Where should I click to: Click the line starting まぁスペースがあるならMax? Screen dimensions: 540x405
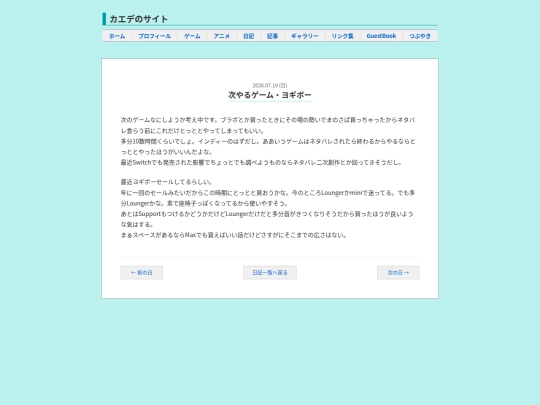tap(234, 235)
